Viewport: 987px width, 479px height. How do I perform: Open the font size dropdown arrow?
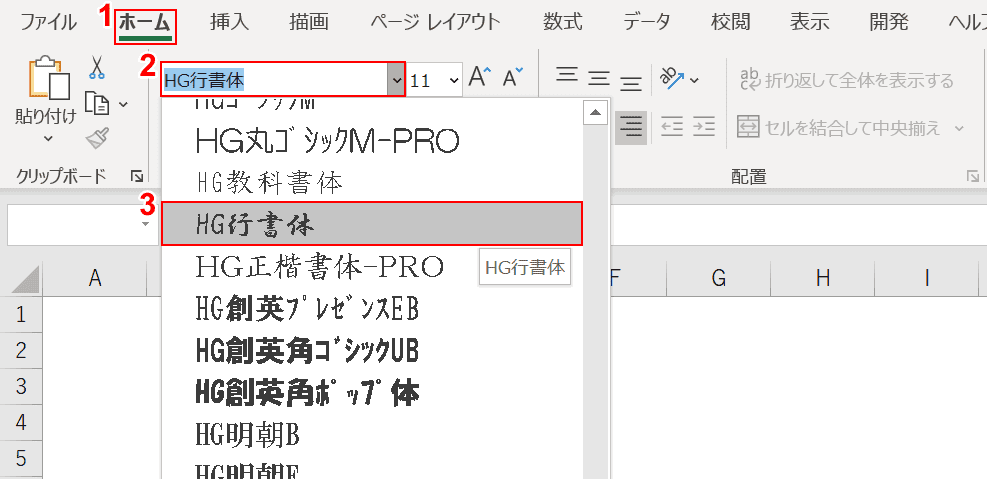tap(453, 80)
